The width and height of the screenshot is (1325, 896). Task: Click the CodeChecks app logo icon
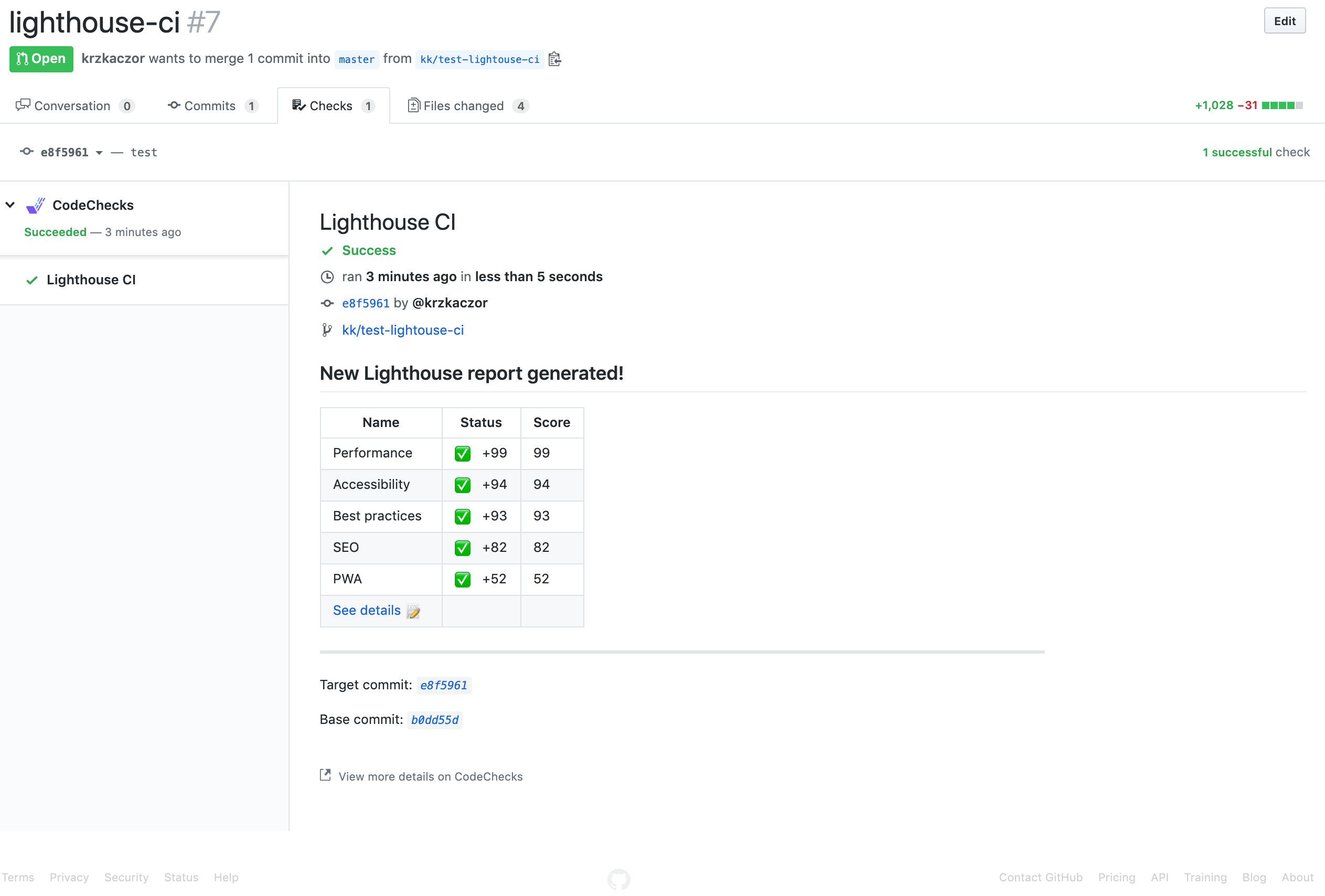[x=35, y=205]
